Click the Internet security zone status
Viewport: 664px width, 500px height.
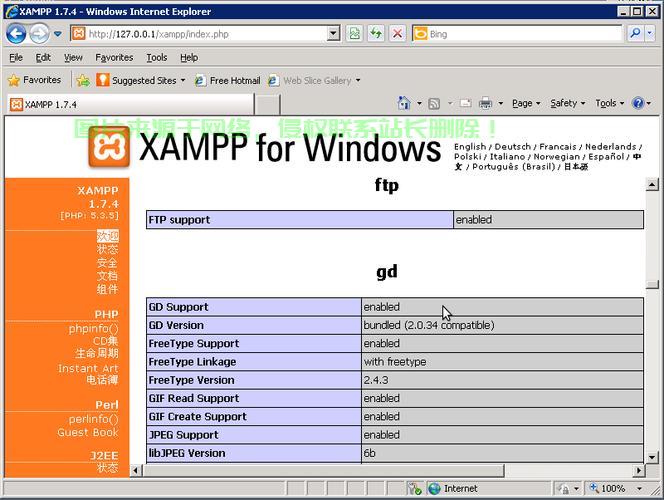point(453,489)
